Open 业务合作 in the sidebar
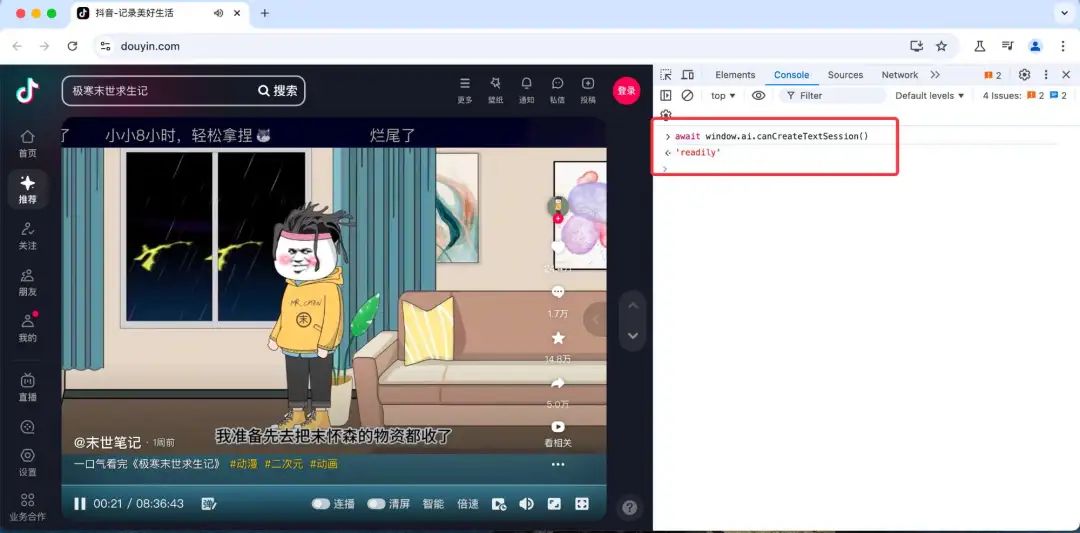This screenshot has width=1080, height=533. pos(28,508)
